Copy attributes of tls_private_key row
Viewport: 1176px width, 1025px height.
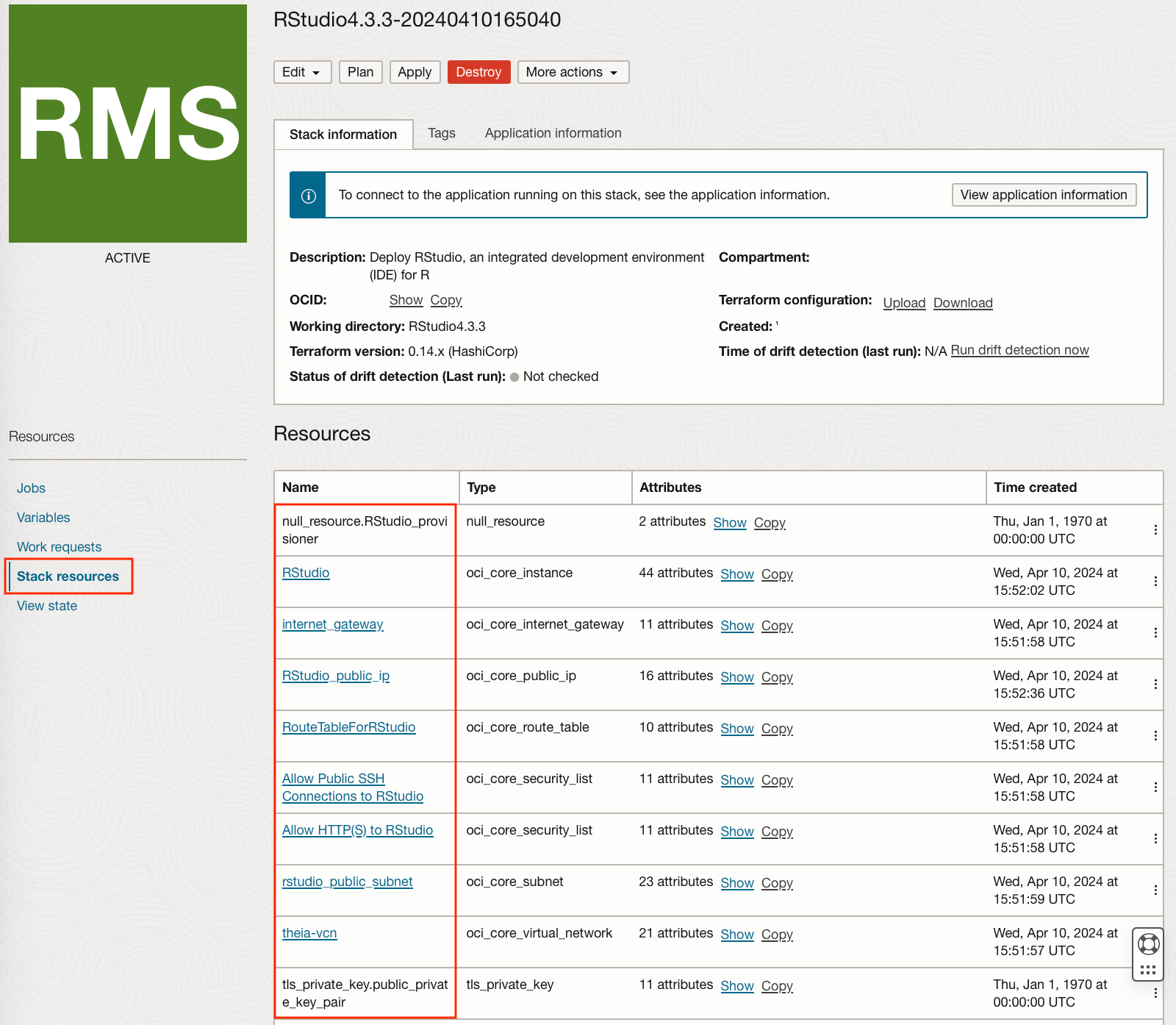(777, 986)
